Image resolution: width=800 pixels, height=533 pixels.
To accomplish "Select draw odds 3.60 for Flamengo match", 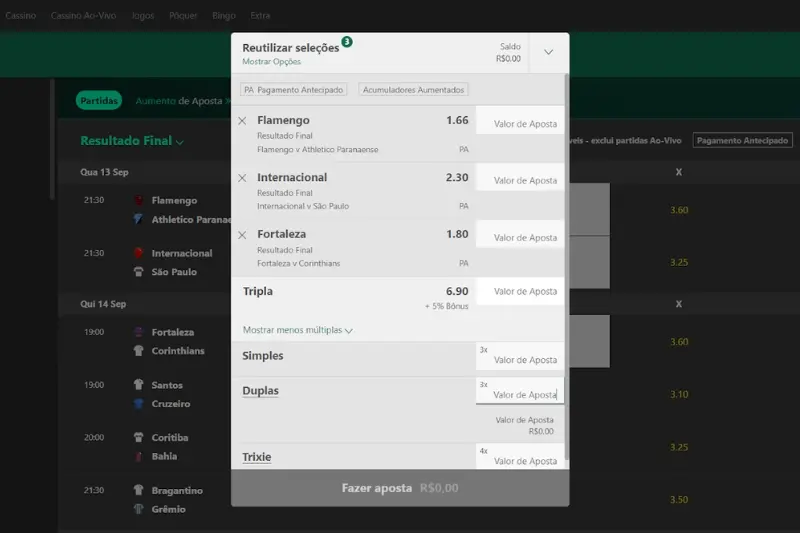I will pos(679,210).
